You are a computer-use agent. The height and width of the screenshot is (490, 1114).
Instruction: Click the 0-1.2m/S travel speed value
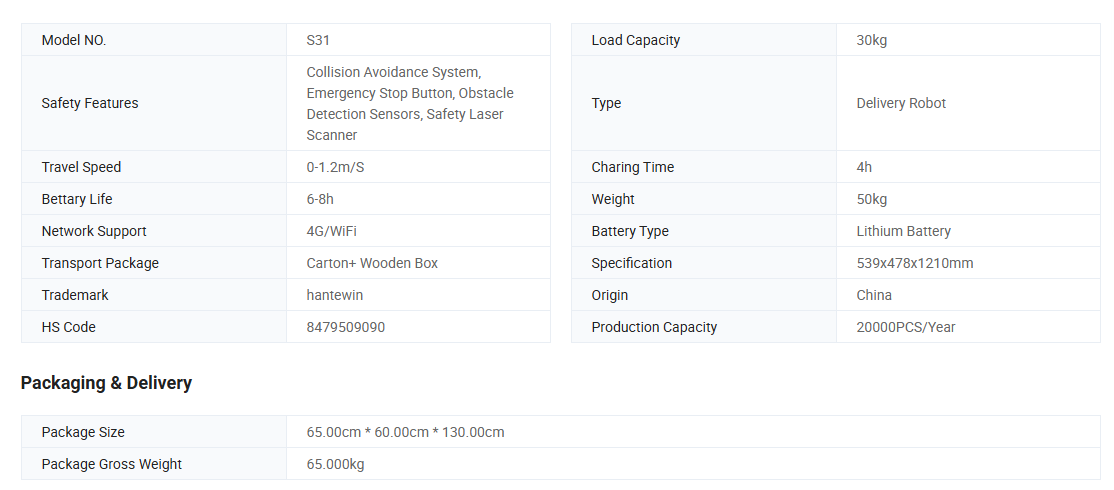(335, 167)
